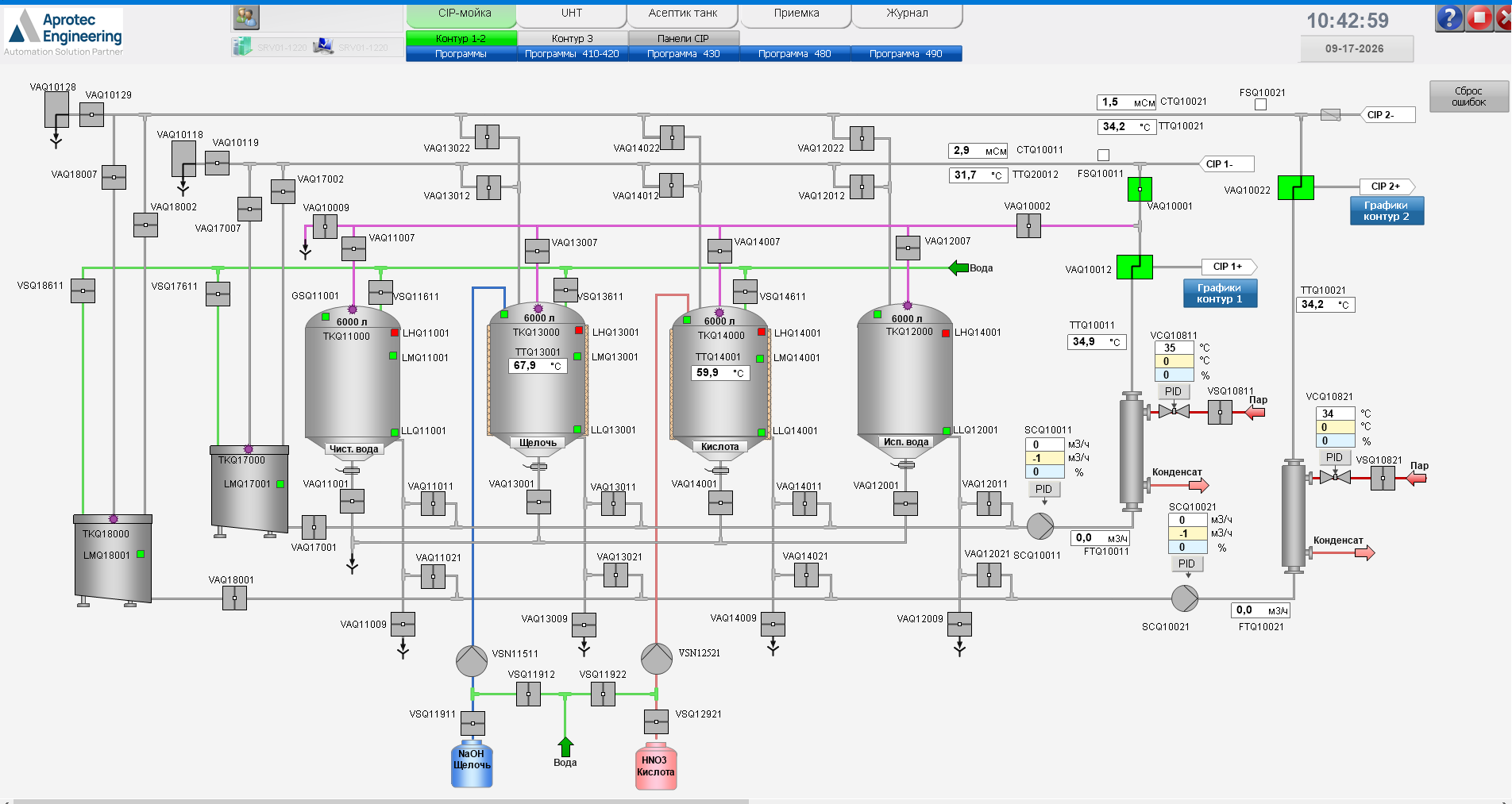
Task: Click drain valve VAQ12009
Action: tap(959, 624)
